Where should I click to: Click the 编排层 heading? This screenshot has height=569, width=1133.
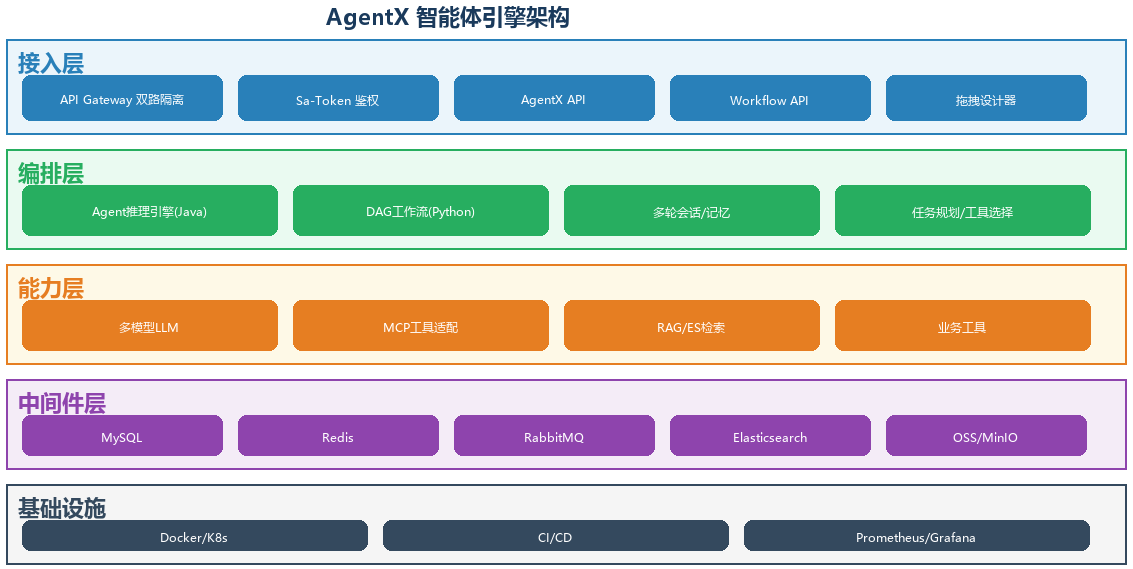[x=51, y=174]
